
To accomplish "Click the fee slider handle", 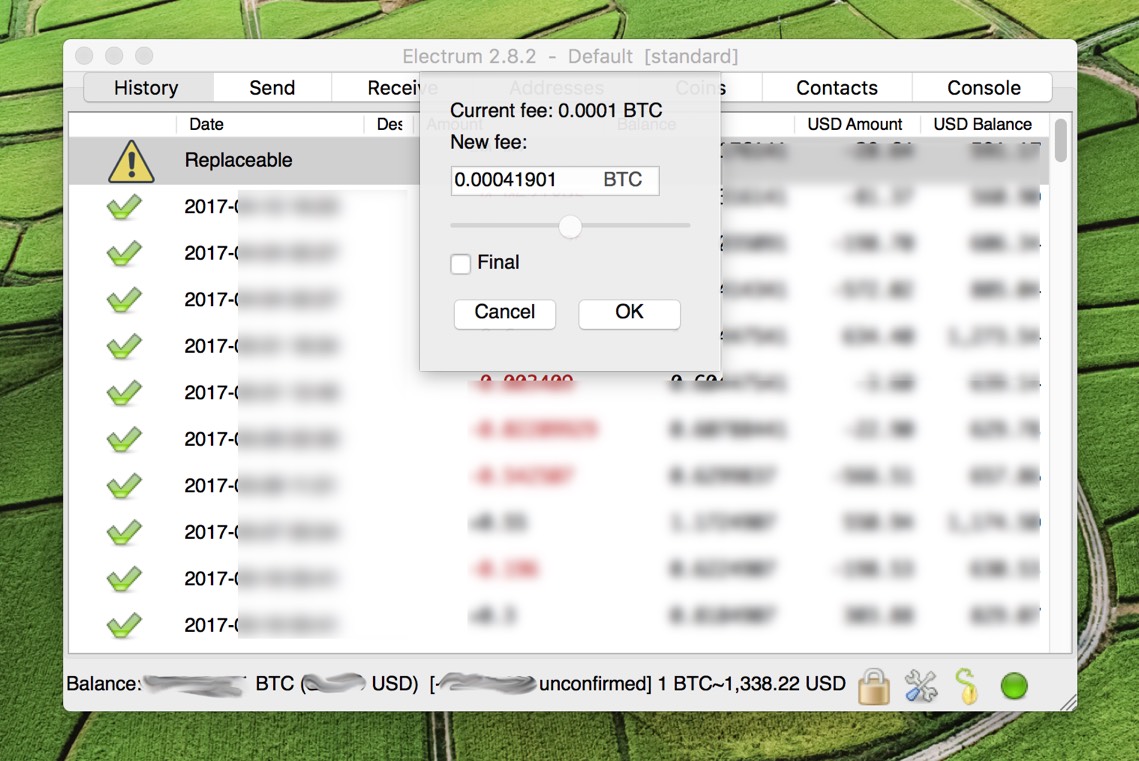I will (570, 227).
